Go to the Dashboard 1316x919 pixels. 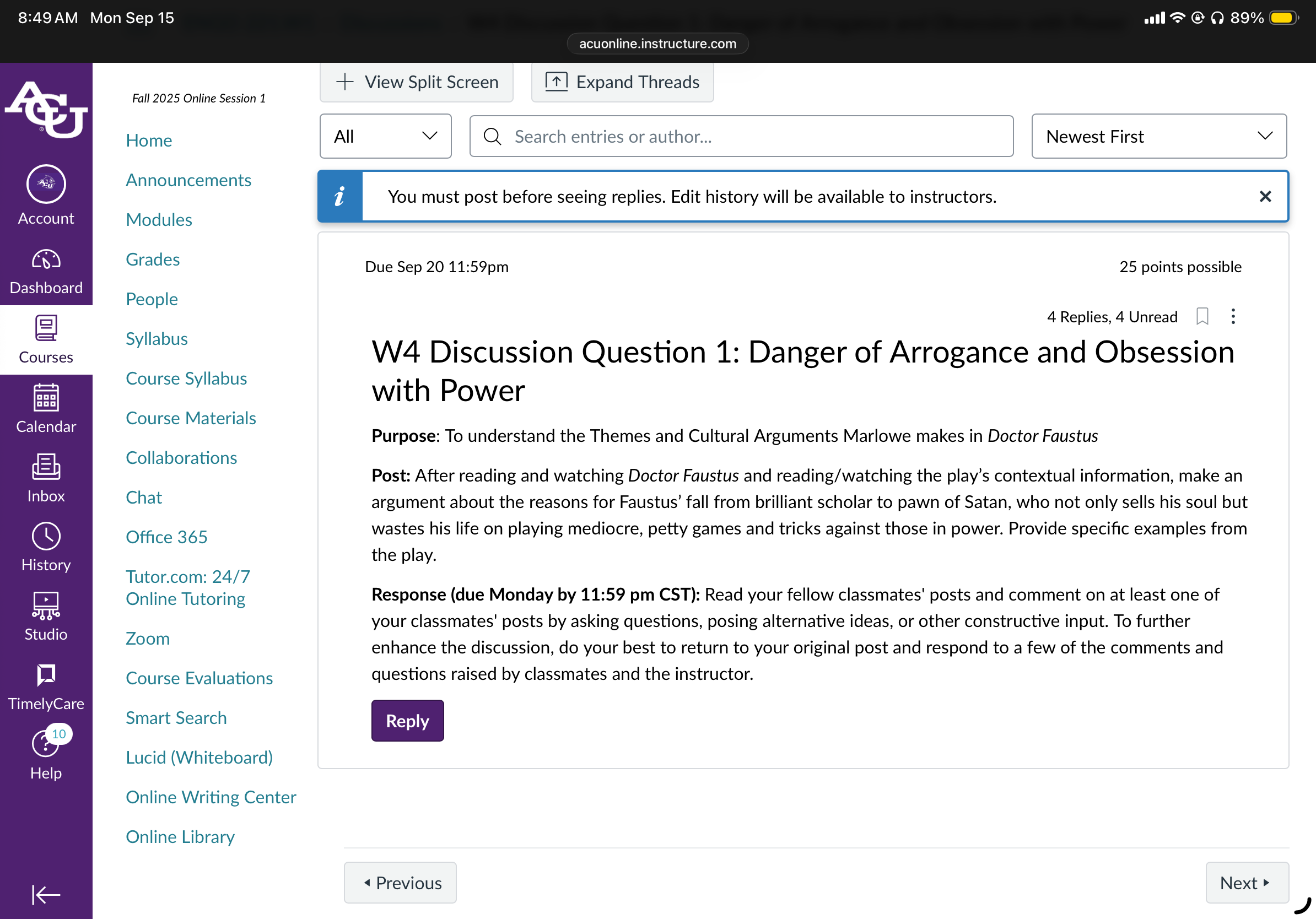46,272
